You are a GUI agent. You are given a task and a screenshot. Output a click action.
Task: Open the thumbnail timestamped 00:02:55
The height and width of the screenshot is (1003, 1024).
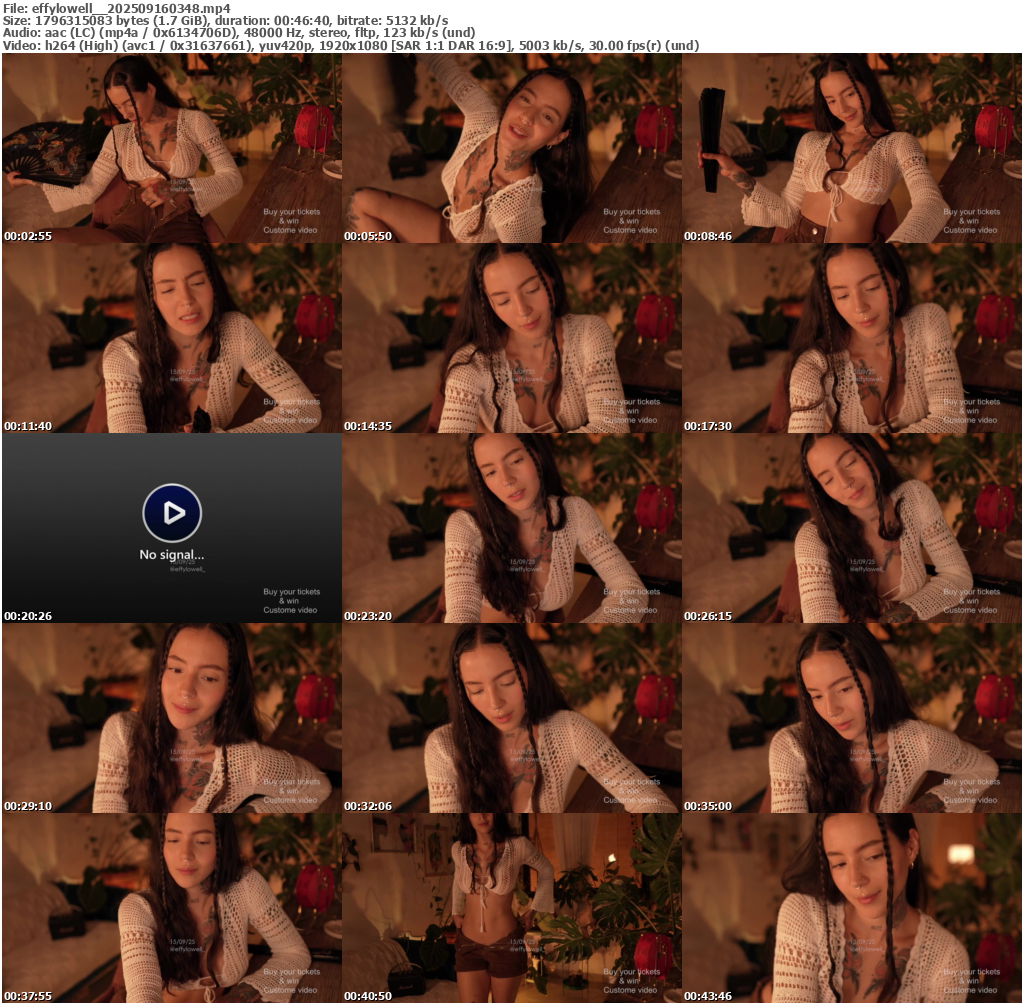coord(171,148)
